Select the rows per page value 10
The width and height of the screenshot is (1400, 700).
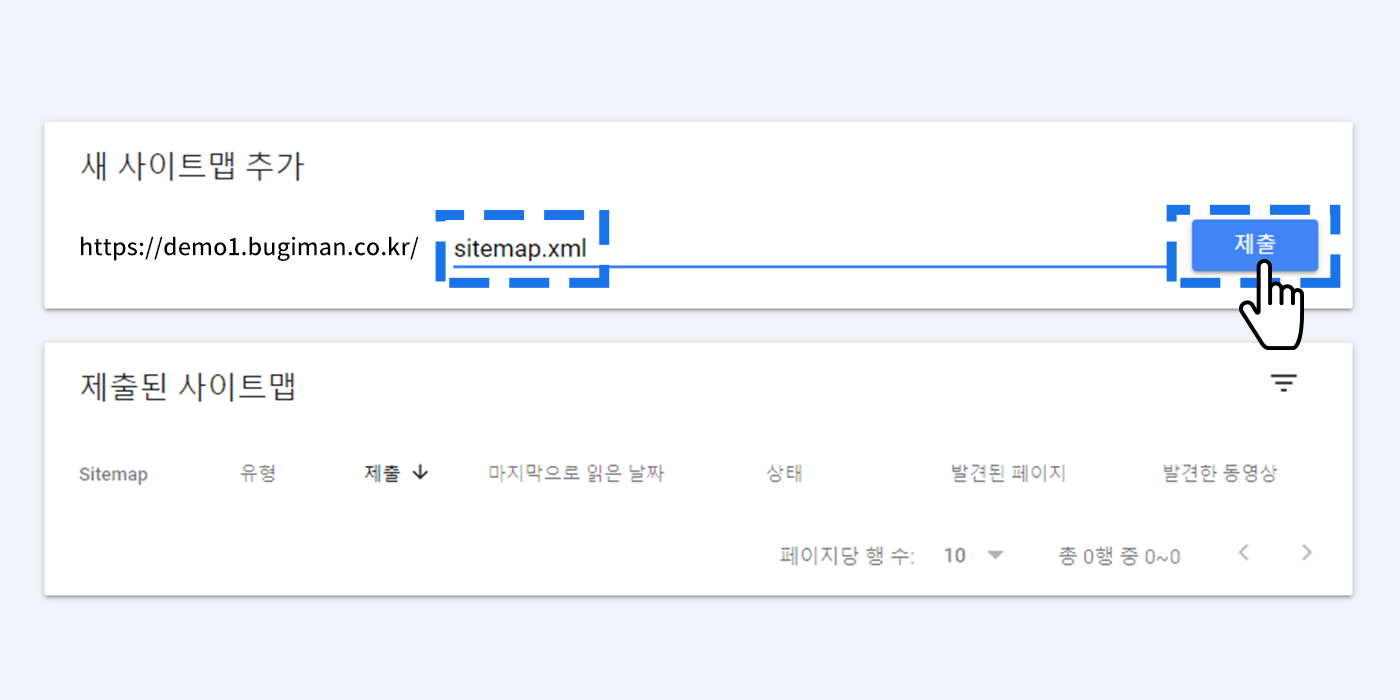[x=955, y=555]
